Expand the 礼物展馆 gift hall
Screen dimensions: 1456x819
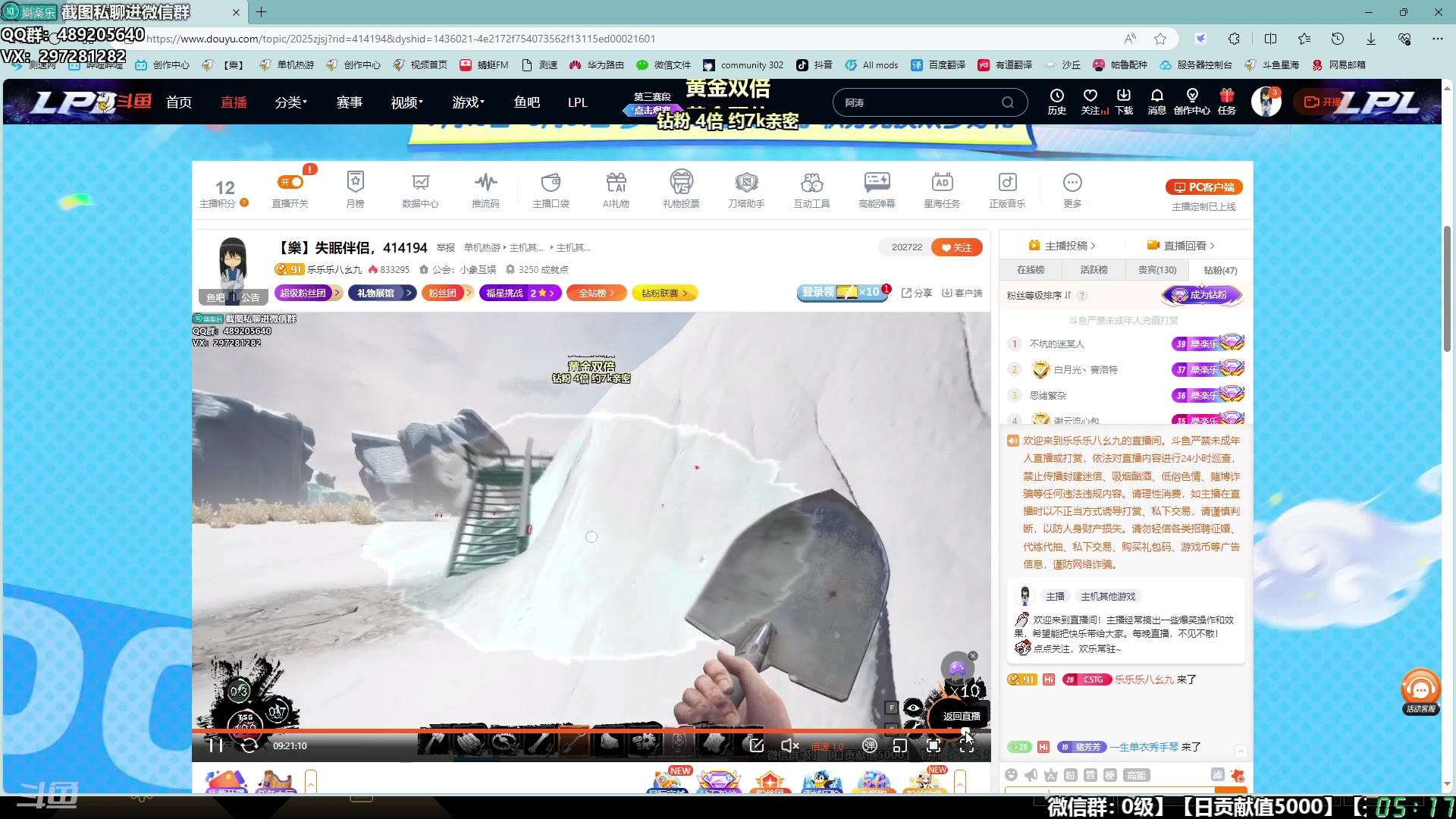tap(382, 293)
